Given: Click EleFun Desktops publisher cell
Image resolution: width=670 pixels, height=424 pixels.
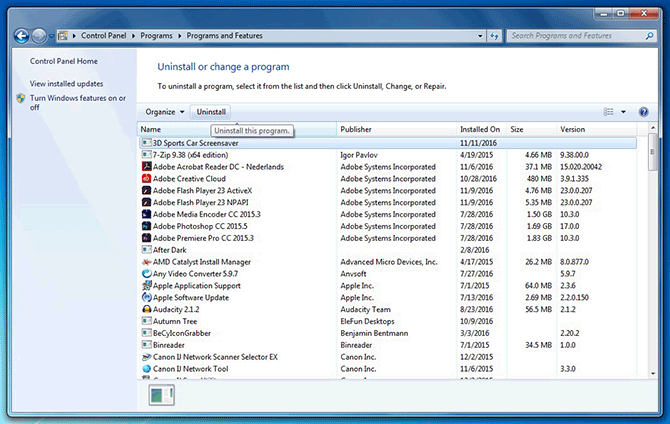Looking at the screenshot, I should coord(367,321).
